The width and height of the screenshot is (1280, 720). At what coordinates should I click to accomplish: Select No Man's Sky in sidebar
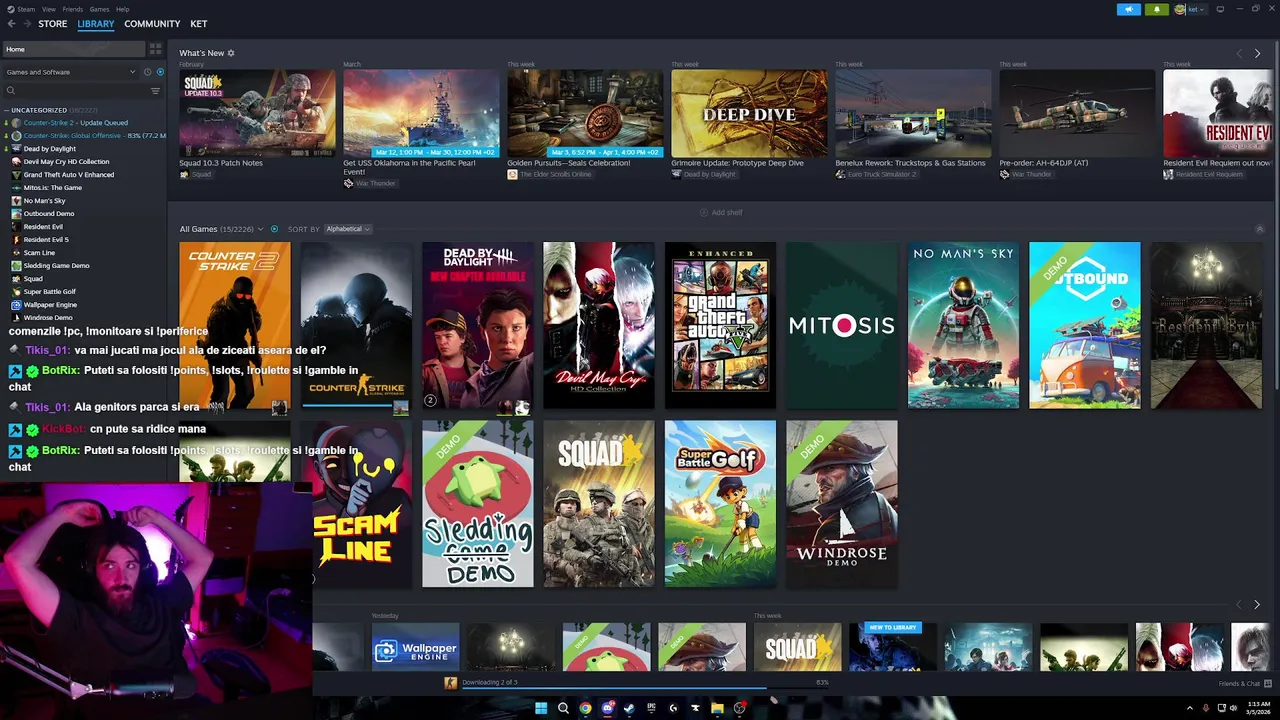point(45,201)
